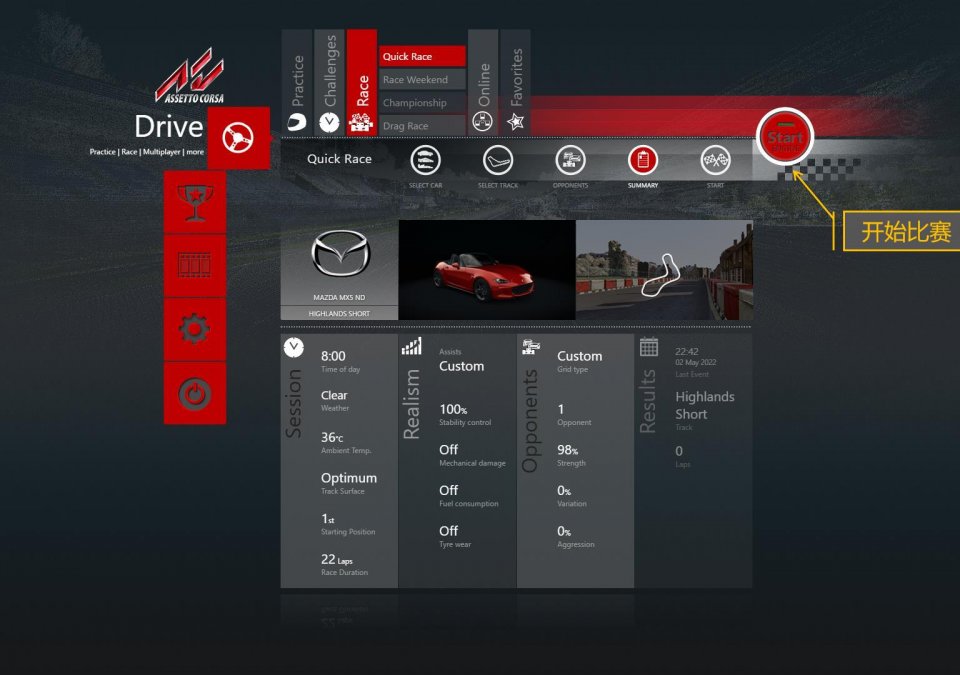Click the Drive heading text

click(168, 127)
